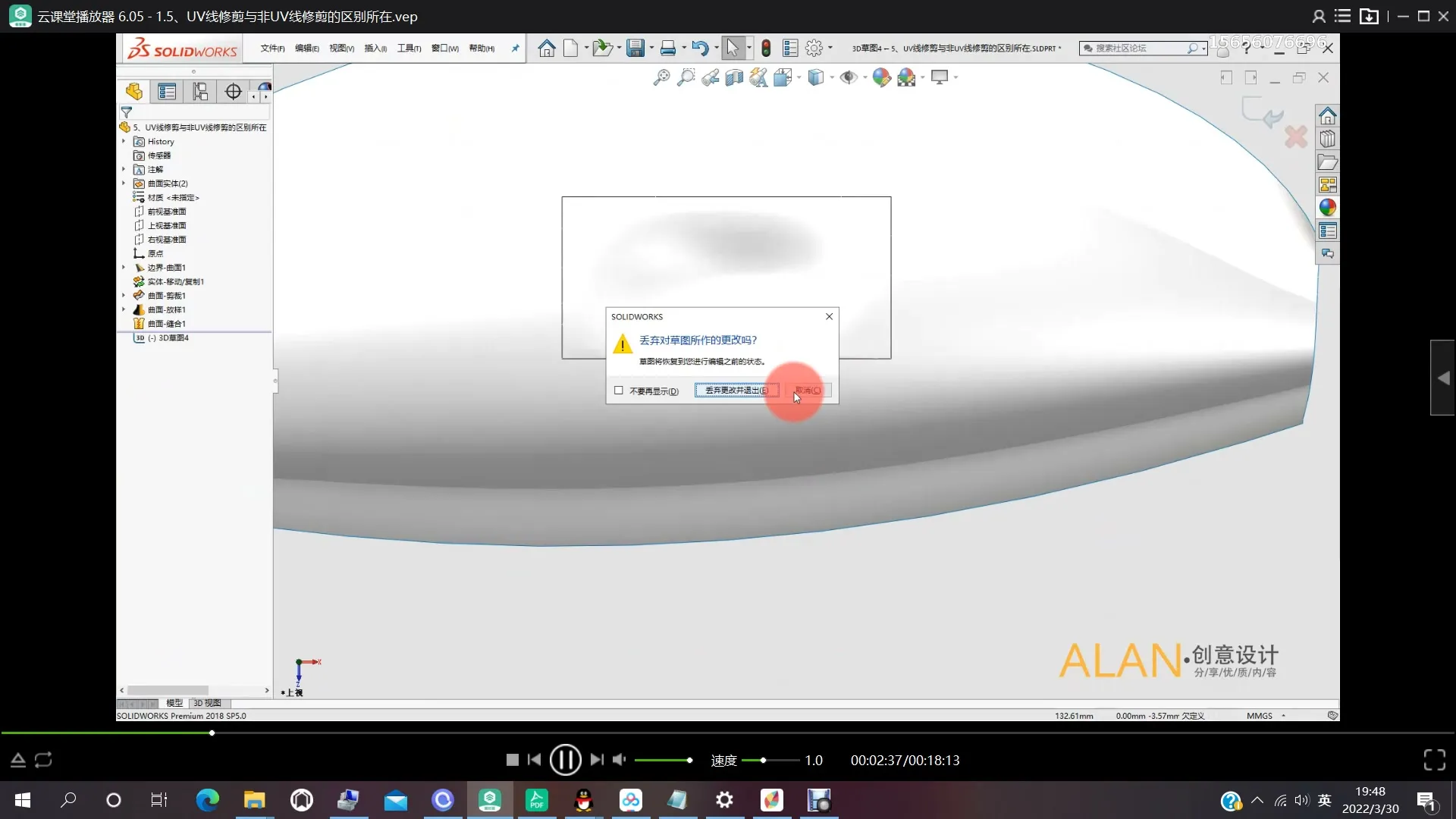Open the PropertyManager tab icon
The image size is (1456, 819).
click(x=167, y=92)
